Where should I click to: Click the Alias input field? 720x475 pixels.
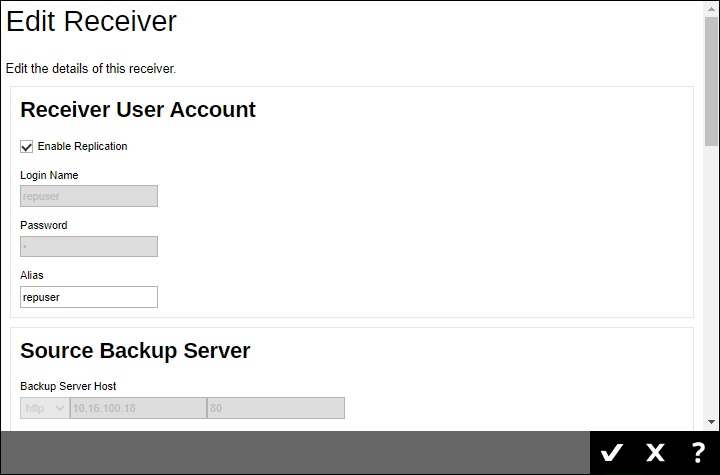(89, 297)
